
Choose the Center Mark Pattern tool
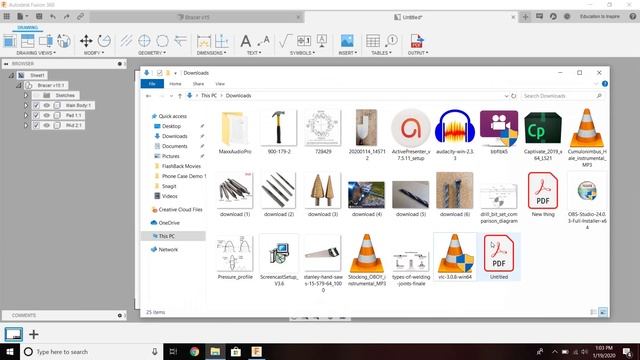pos(162,41)
